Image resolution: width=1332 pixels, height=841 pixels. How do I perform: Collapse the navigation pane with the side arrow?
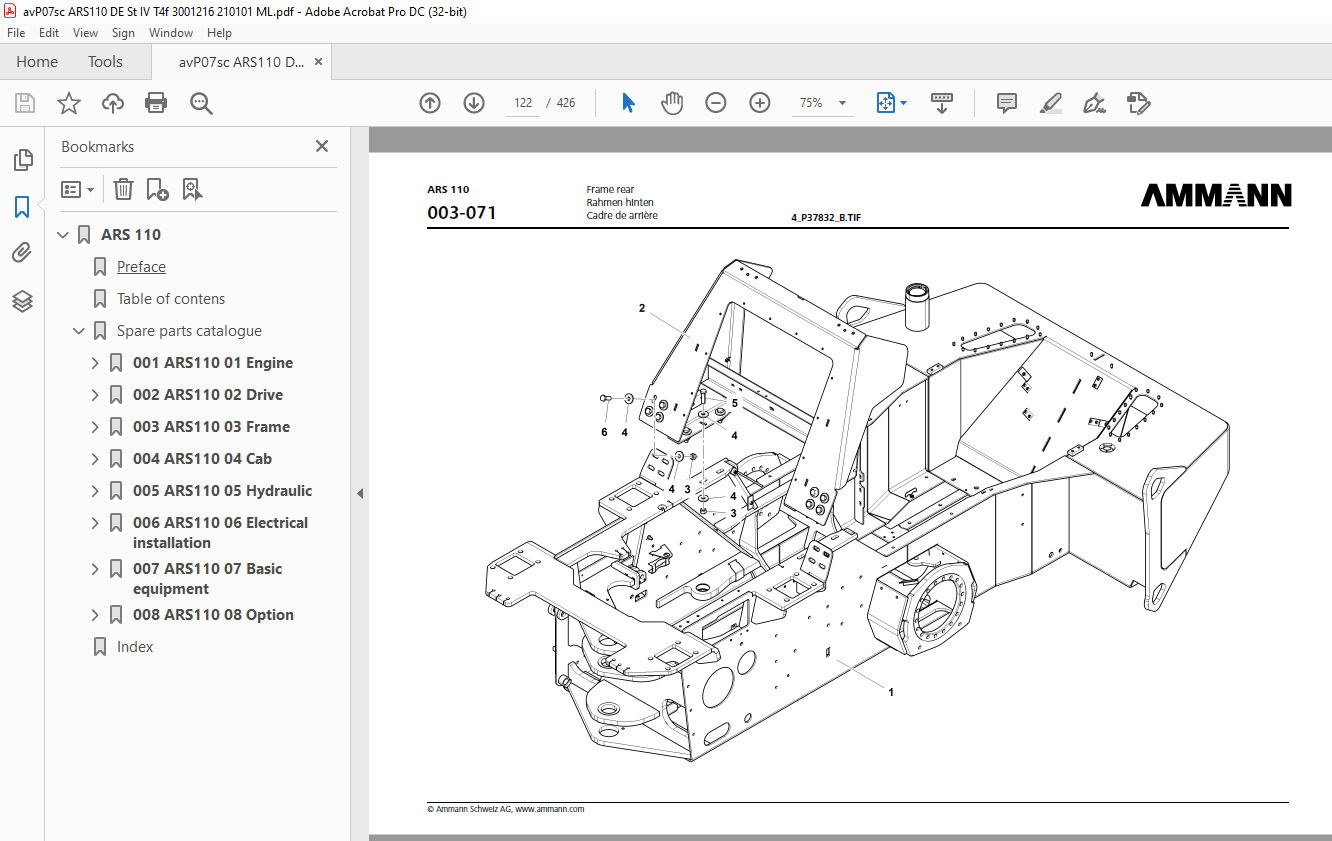360,493
